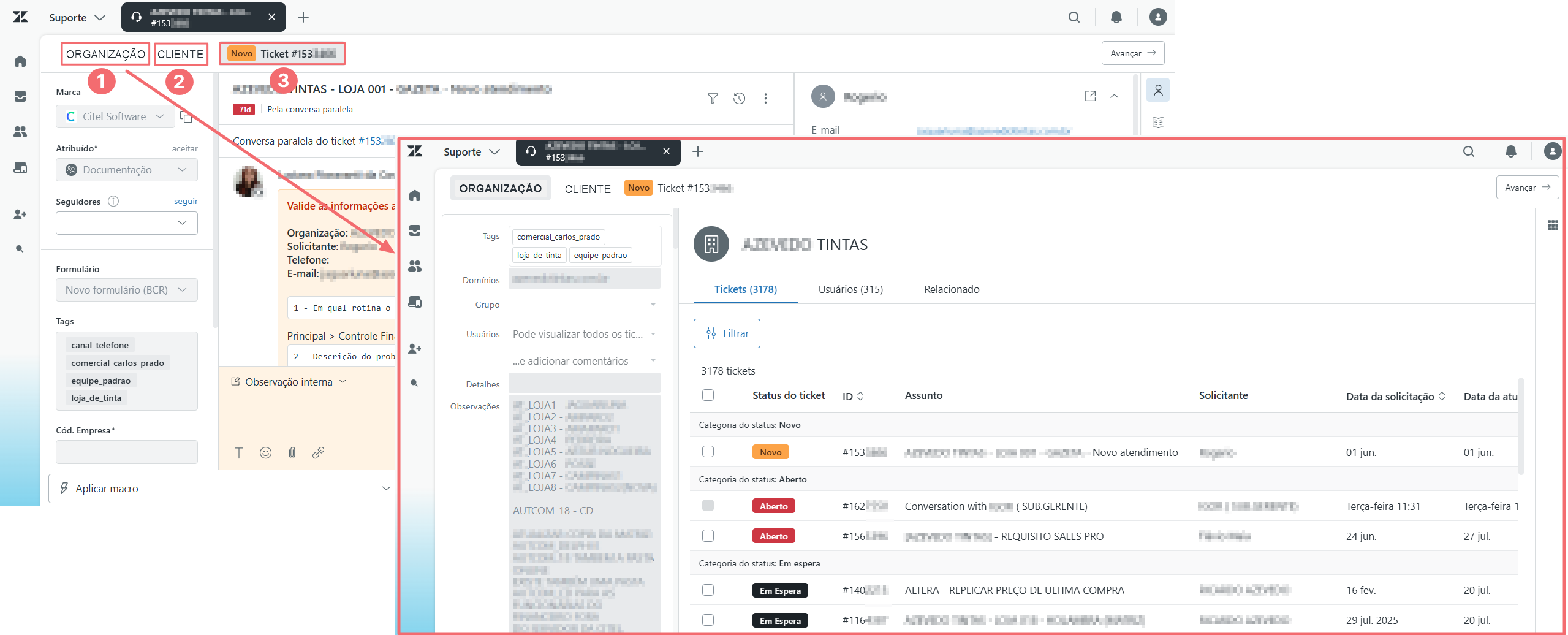Image resolution: width=1568 pixels, height=635 pixels.
Task: Open Marca dropdown Citel Software
Action: (x=115, y=116)
